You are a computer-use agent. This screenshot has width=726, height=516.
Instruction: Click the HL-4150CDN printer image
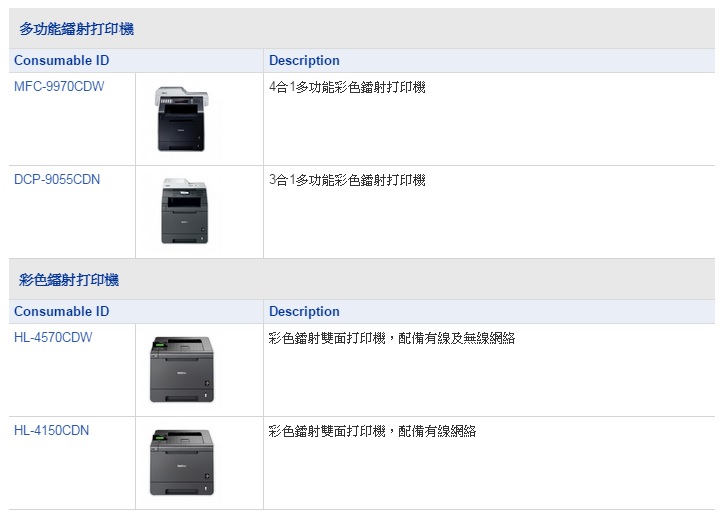click(x=182, y=462)
